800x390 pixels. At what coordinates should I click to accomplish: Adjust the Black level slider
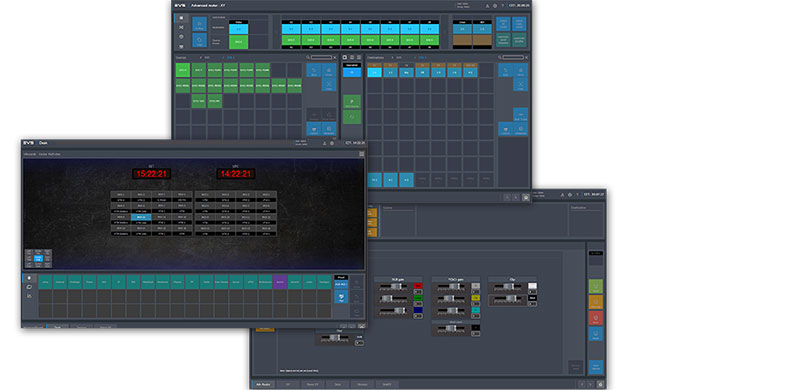pos(451,328)
